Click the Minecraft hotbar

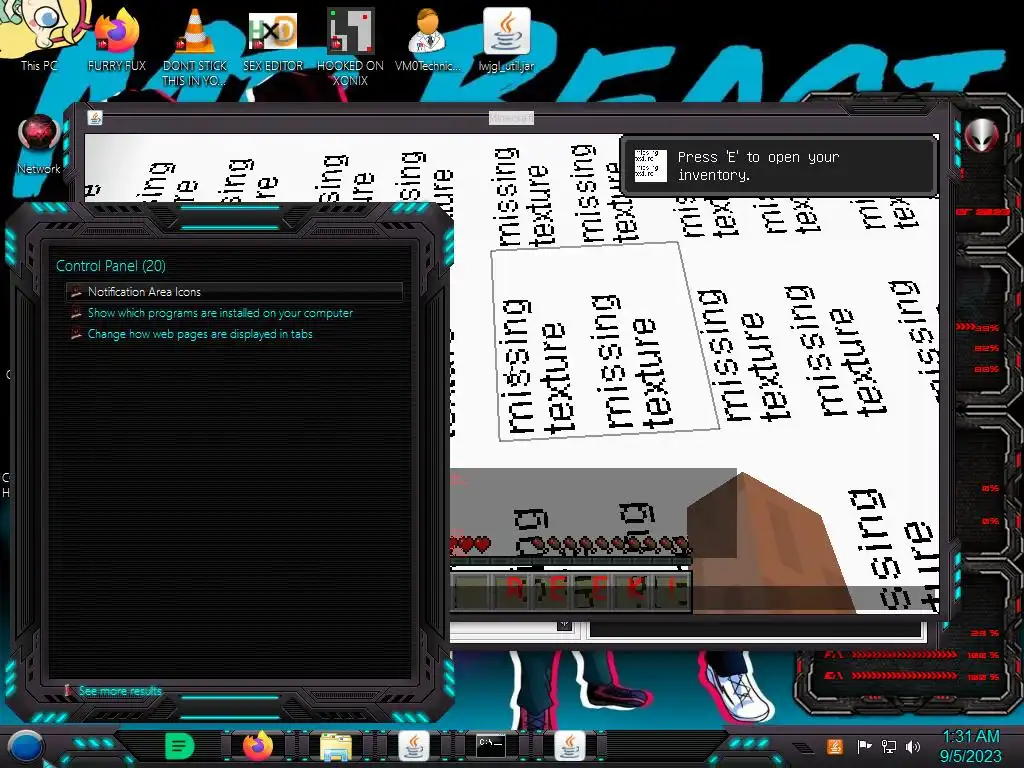point(571,590)
